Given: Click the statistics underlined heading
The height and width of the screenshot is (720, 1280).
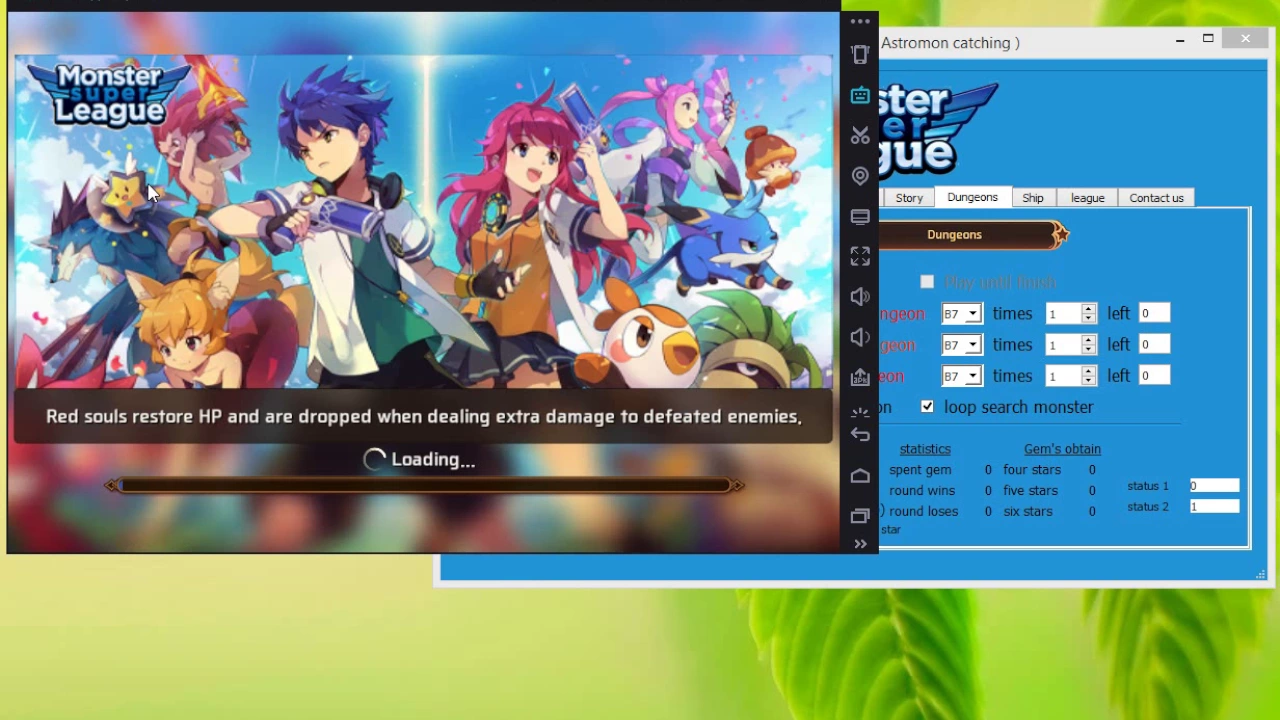Looking at the screenshot, I should [x=925, y=449].
